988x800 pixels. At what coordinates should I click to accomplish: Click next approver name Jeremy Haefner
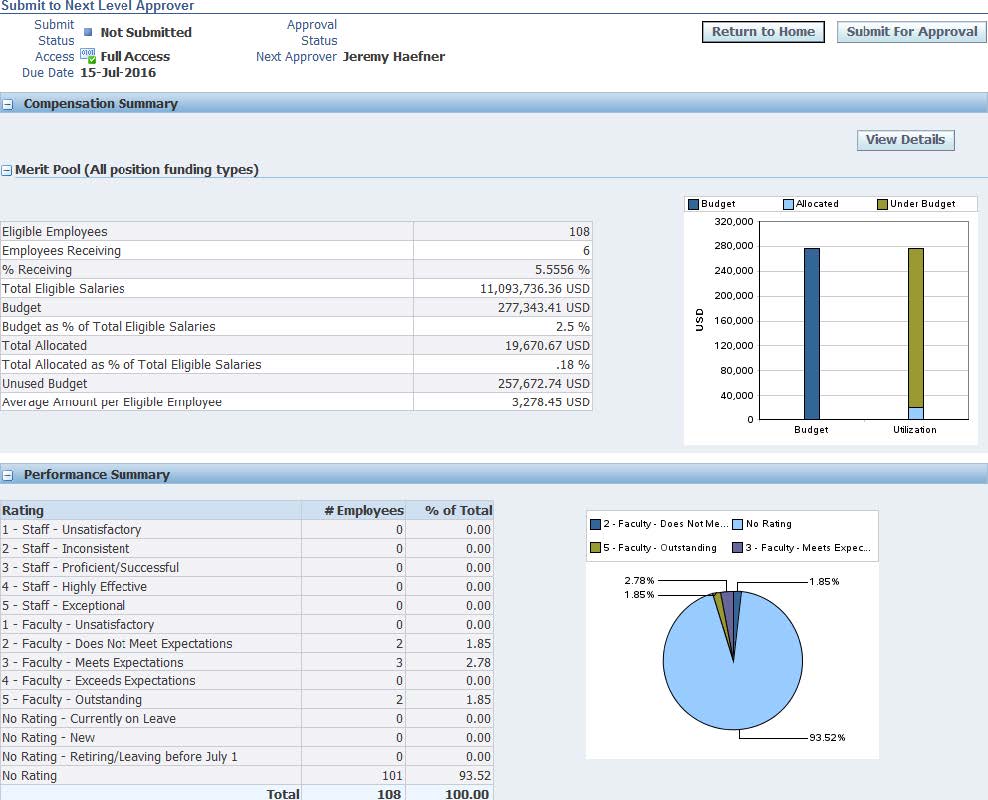pos(393,57)
